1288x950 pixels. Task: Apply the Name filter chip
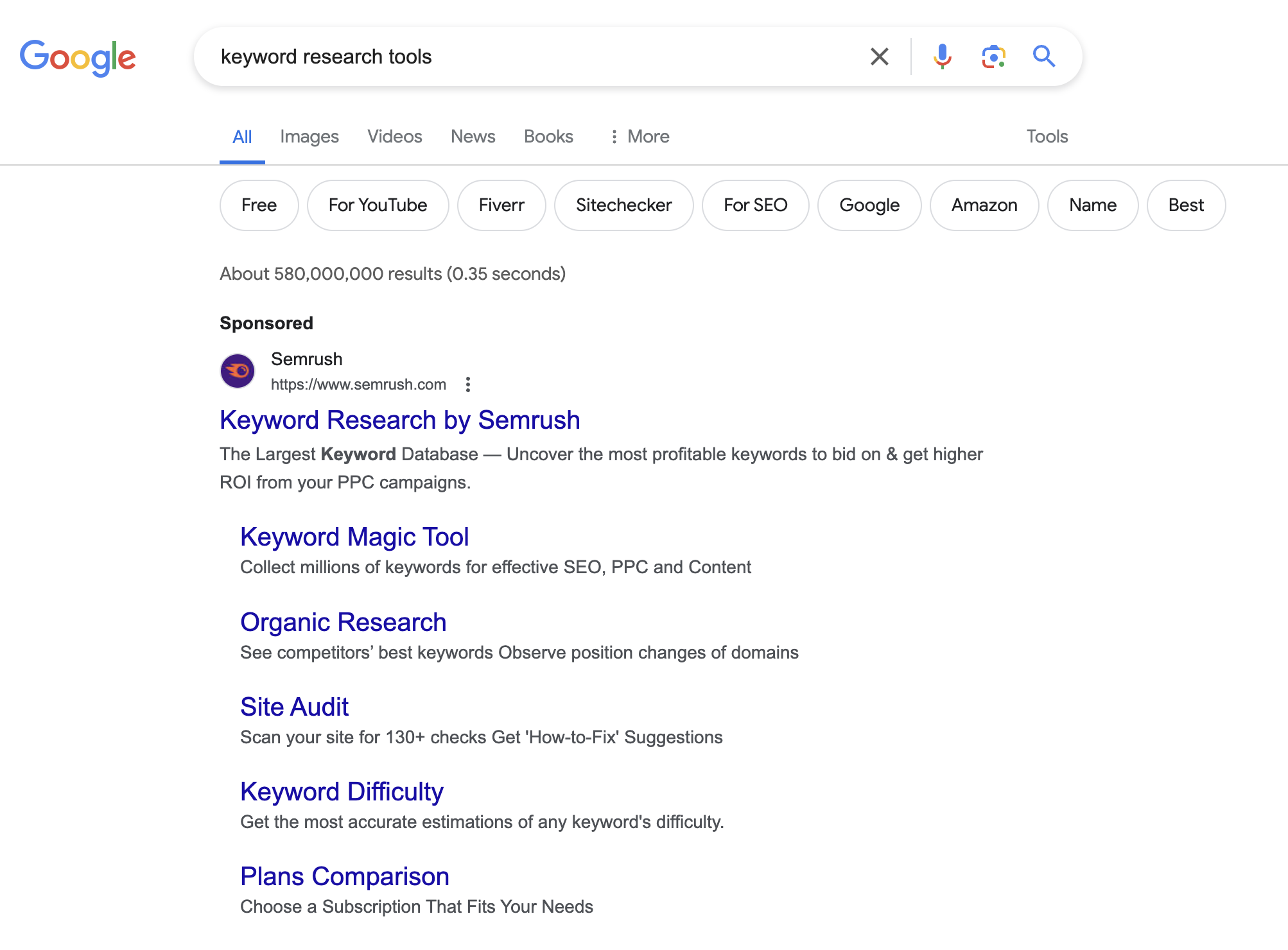1093,205
